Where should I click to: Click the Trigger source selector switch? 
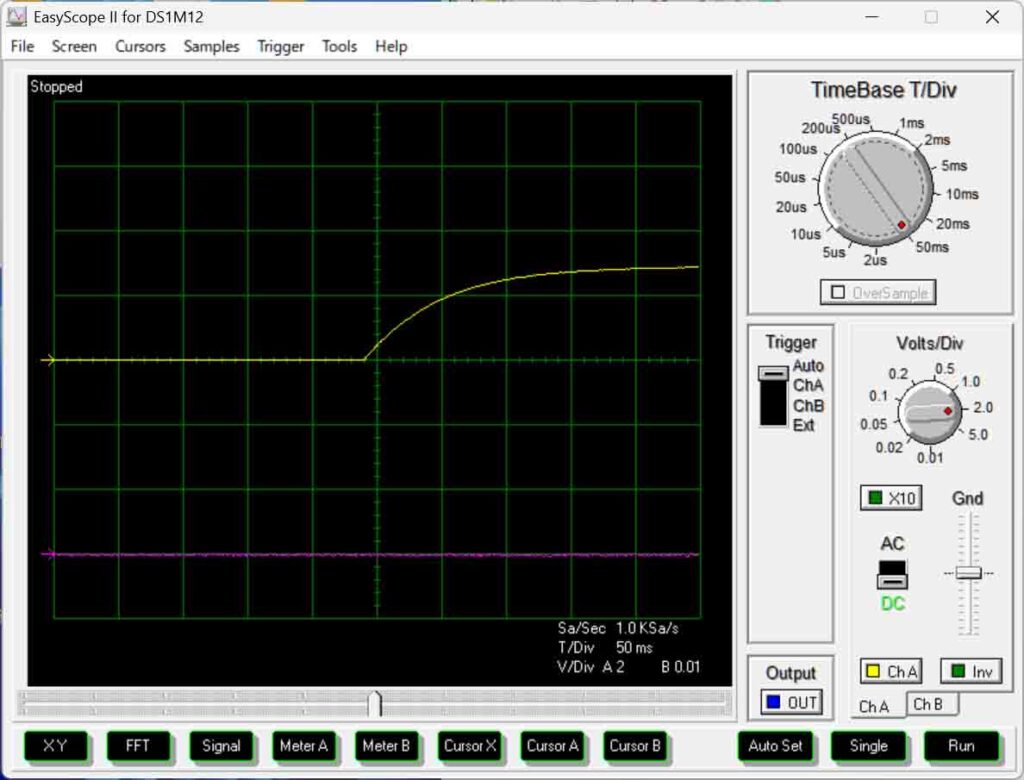coord(773,396)
